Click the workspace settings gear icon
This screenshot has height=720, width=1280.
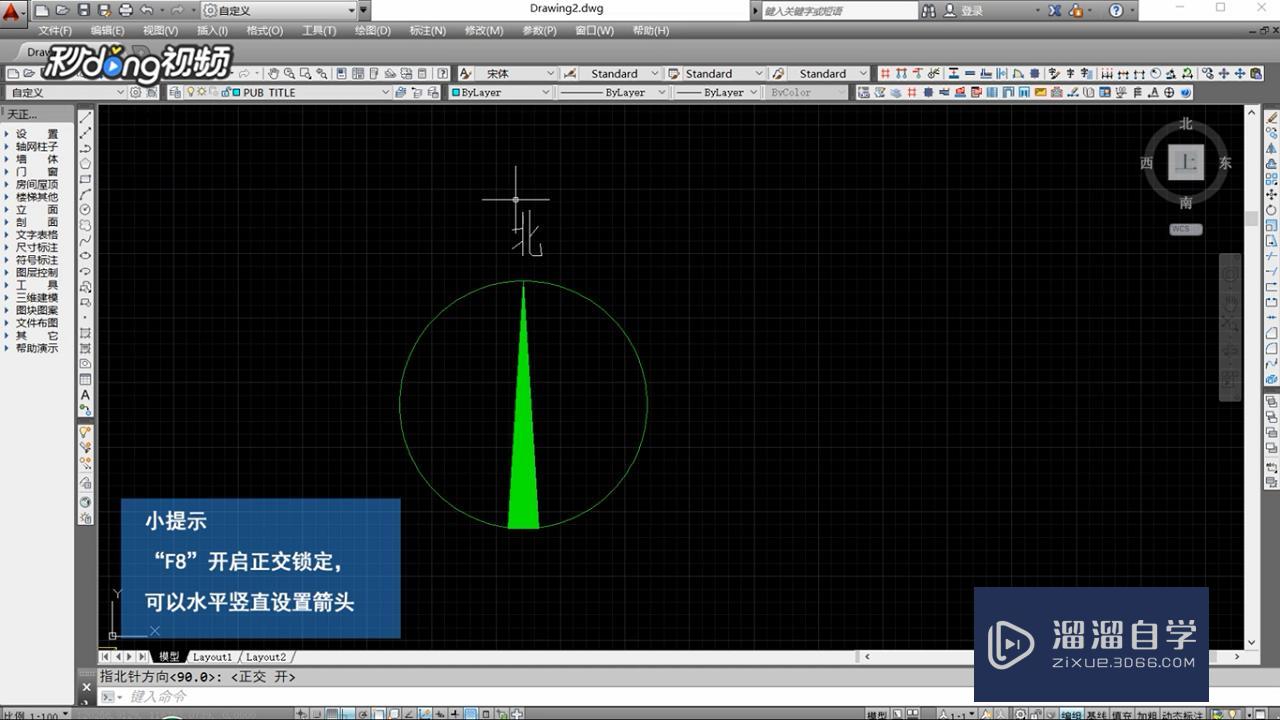[137, 92]
